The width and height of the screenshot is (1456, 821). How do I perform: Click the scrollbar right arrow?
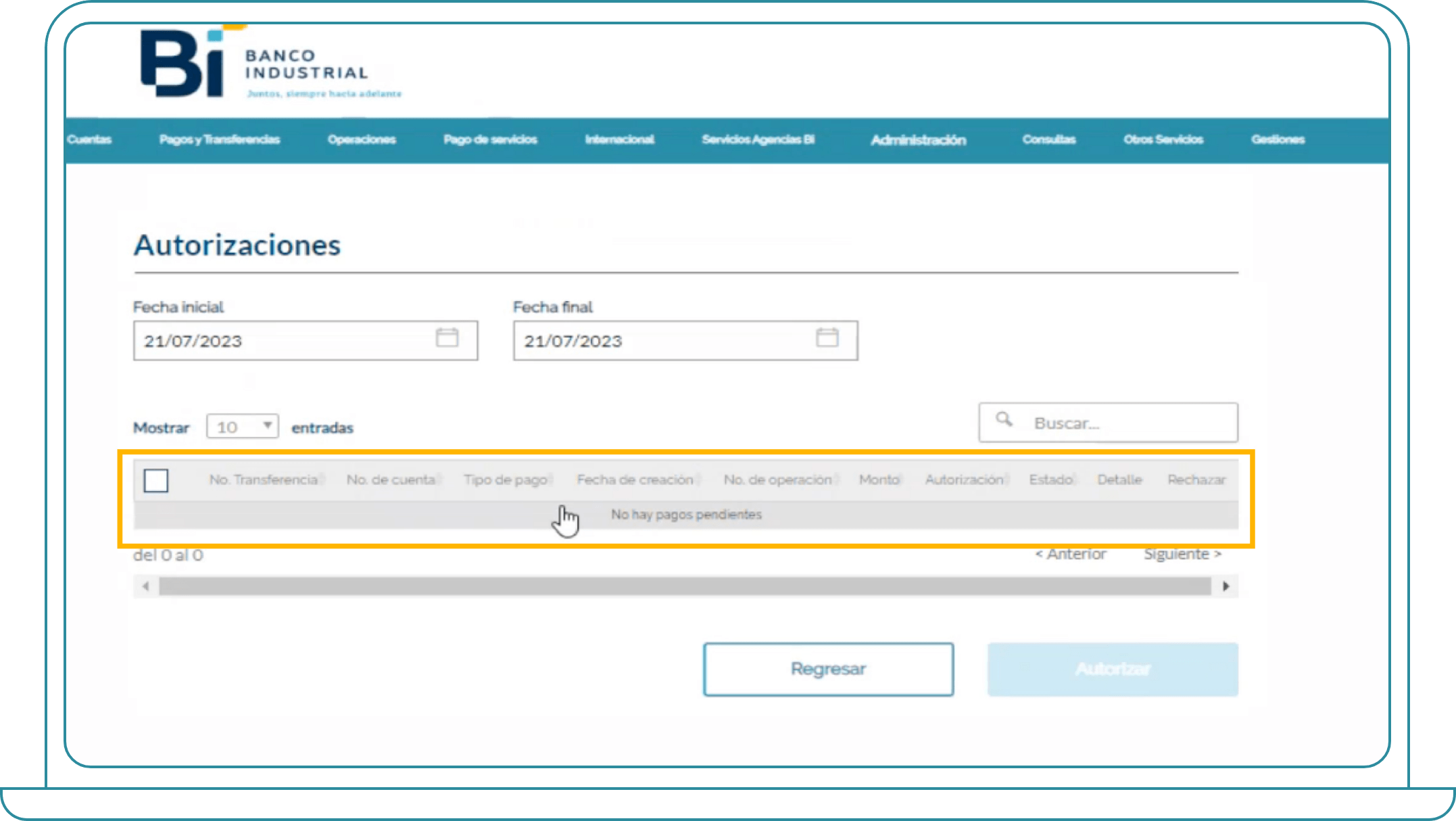pyautogui.click(x=1226, y=586)
